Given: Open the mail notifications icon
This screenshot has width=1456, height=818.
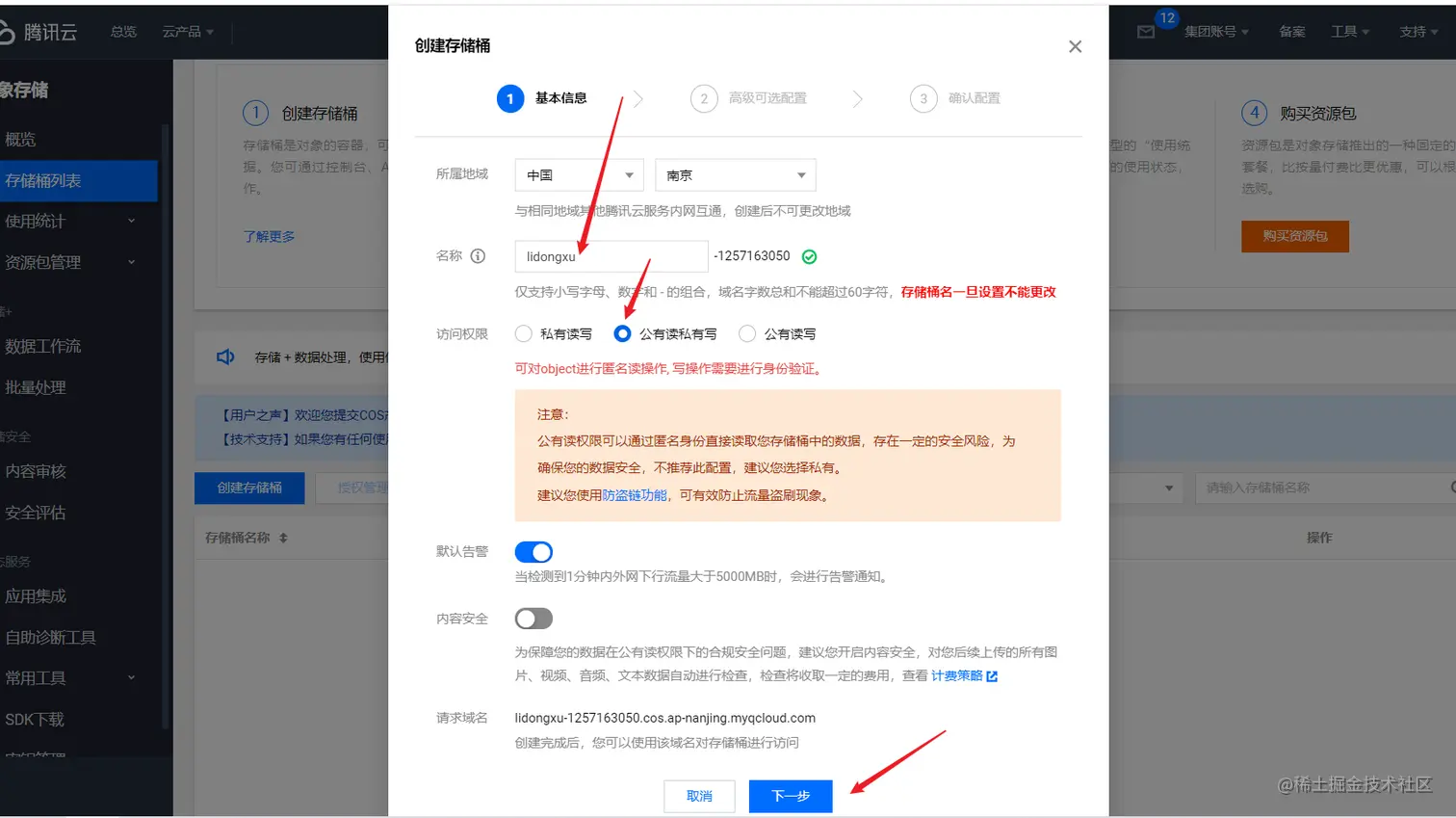Looking at the screenshot, I should (x=1146, y=32).
